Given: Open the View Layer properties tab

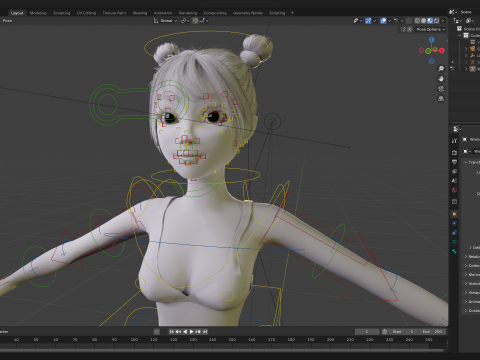Looking at the screenshot, I should point(454,171).
